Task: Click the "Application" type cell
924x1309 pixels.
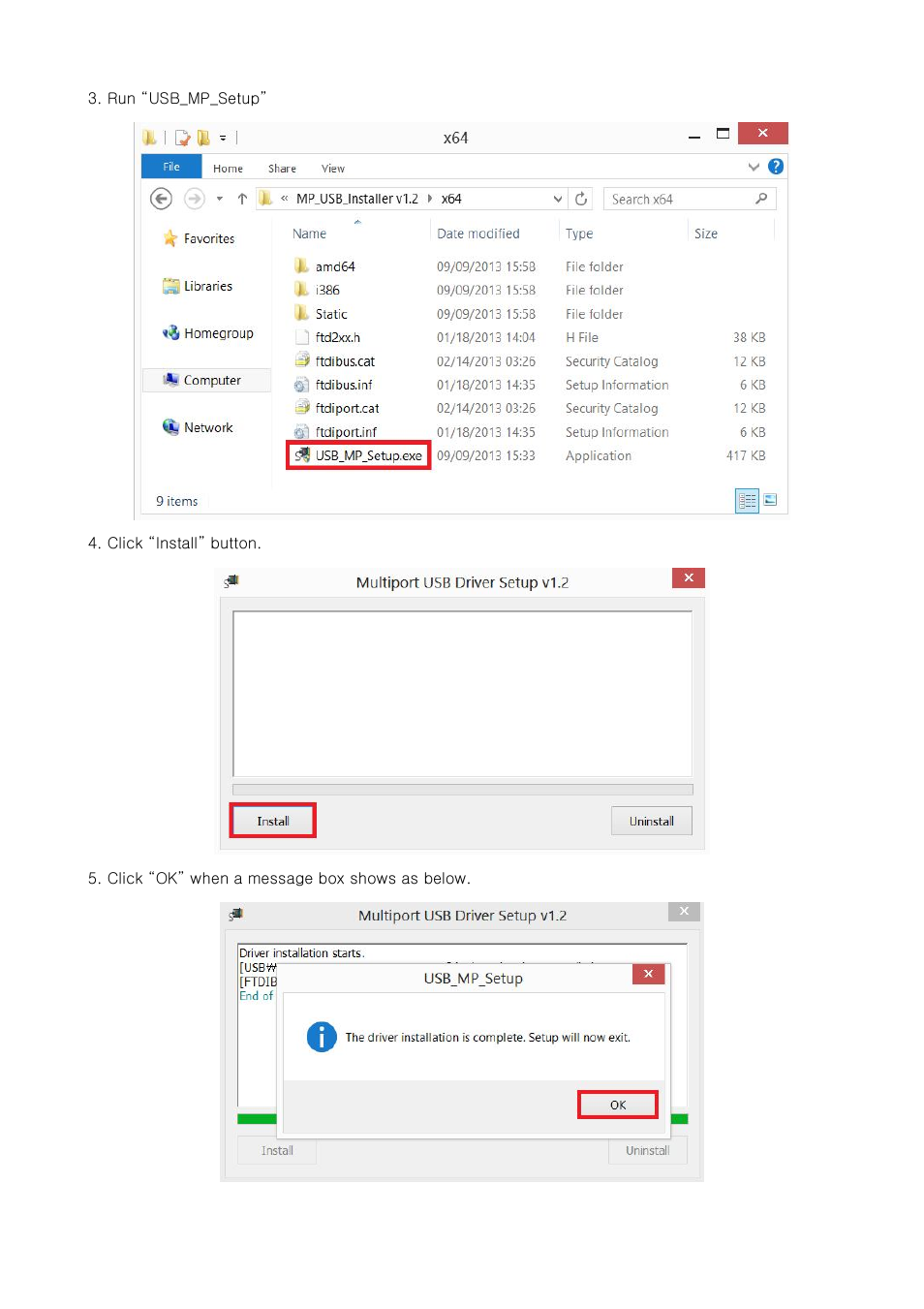Action: 599,455
